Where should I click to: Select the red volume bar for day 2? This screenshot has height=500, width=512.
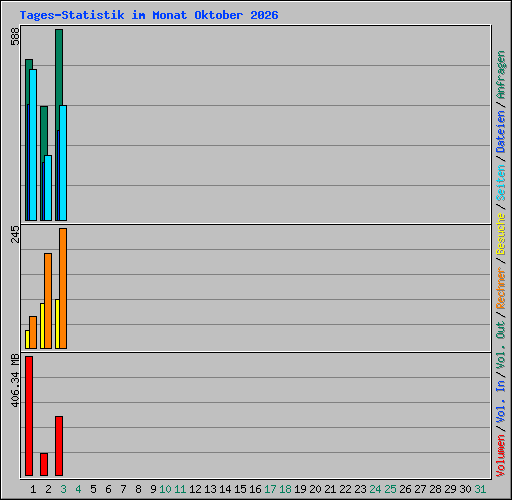click(x=44, y=464)
